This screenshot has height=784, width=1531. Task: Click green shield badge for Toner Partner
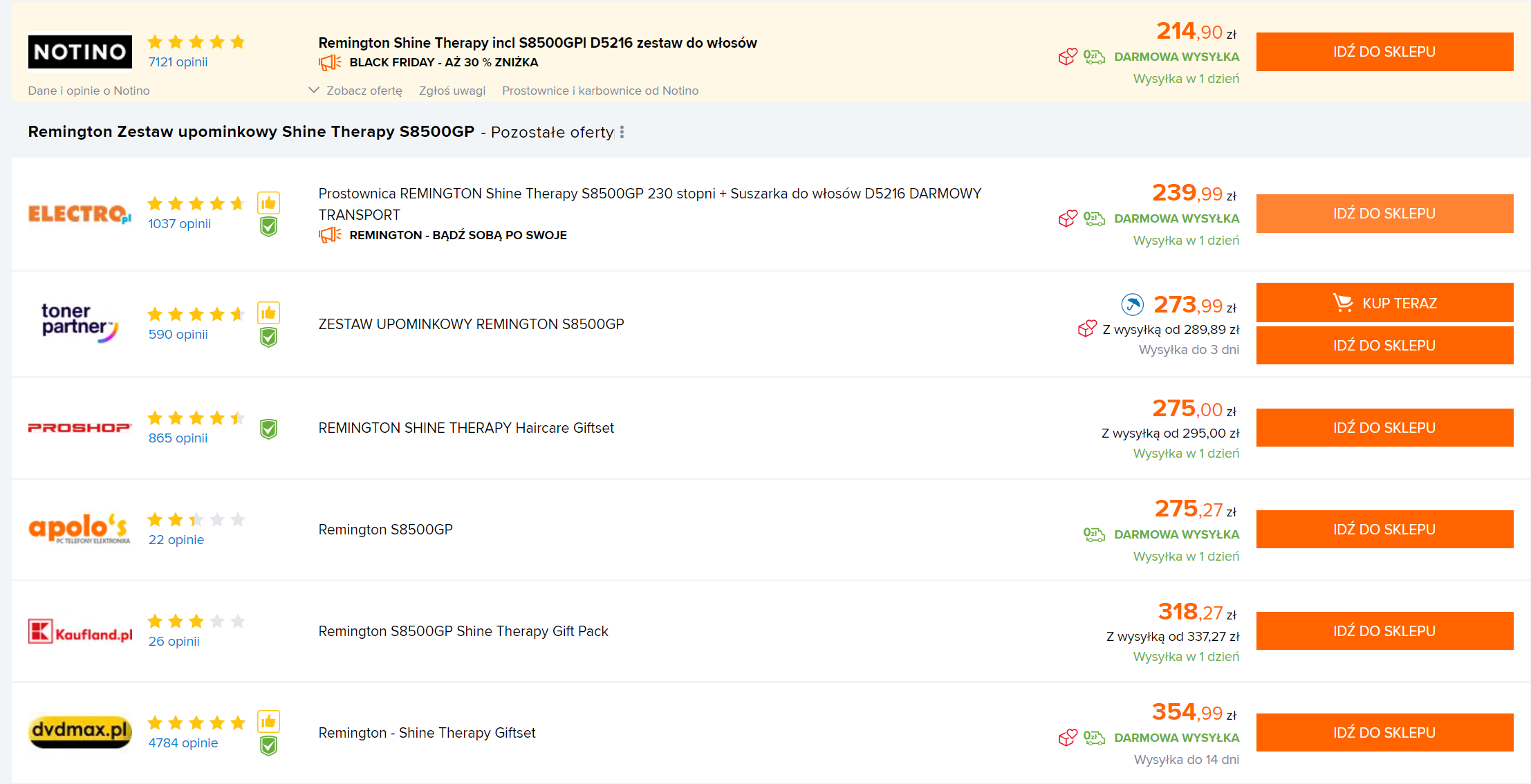coord(268,337)
